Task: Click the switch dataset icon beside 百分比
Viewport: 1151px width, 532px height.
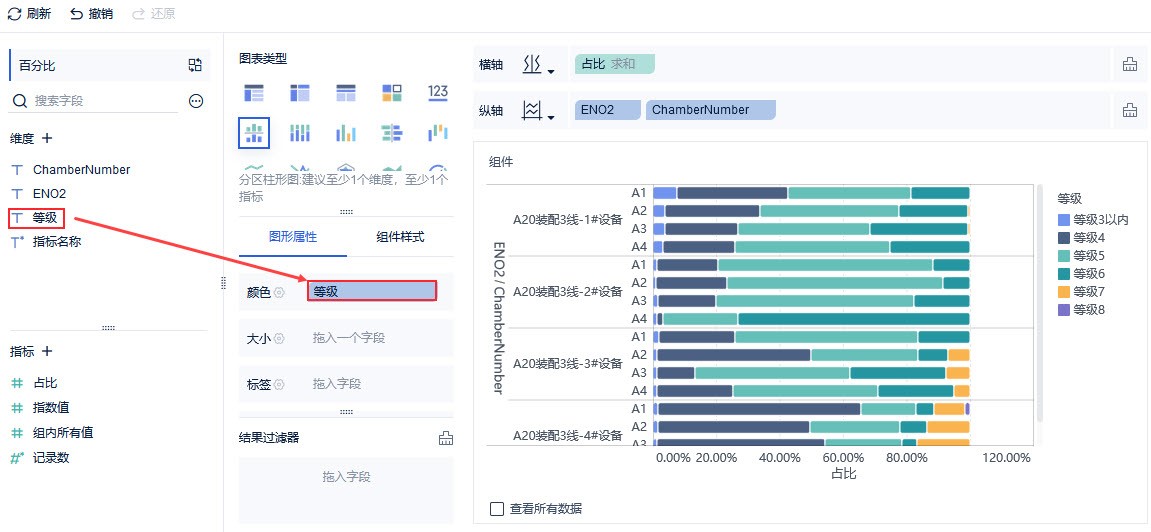Action: pos(195,65)
